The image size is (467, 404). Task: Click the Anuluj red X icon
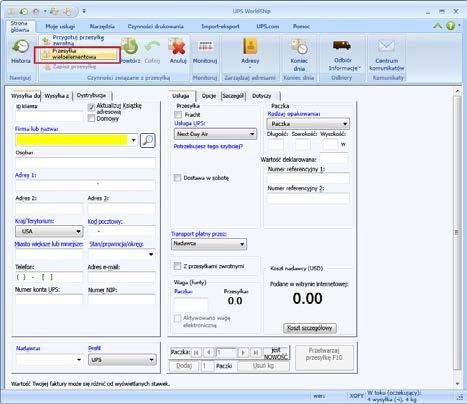point(178,47)
